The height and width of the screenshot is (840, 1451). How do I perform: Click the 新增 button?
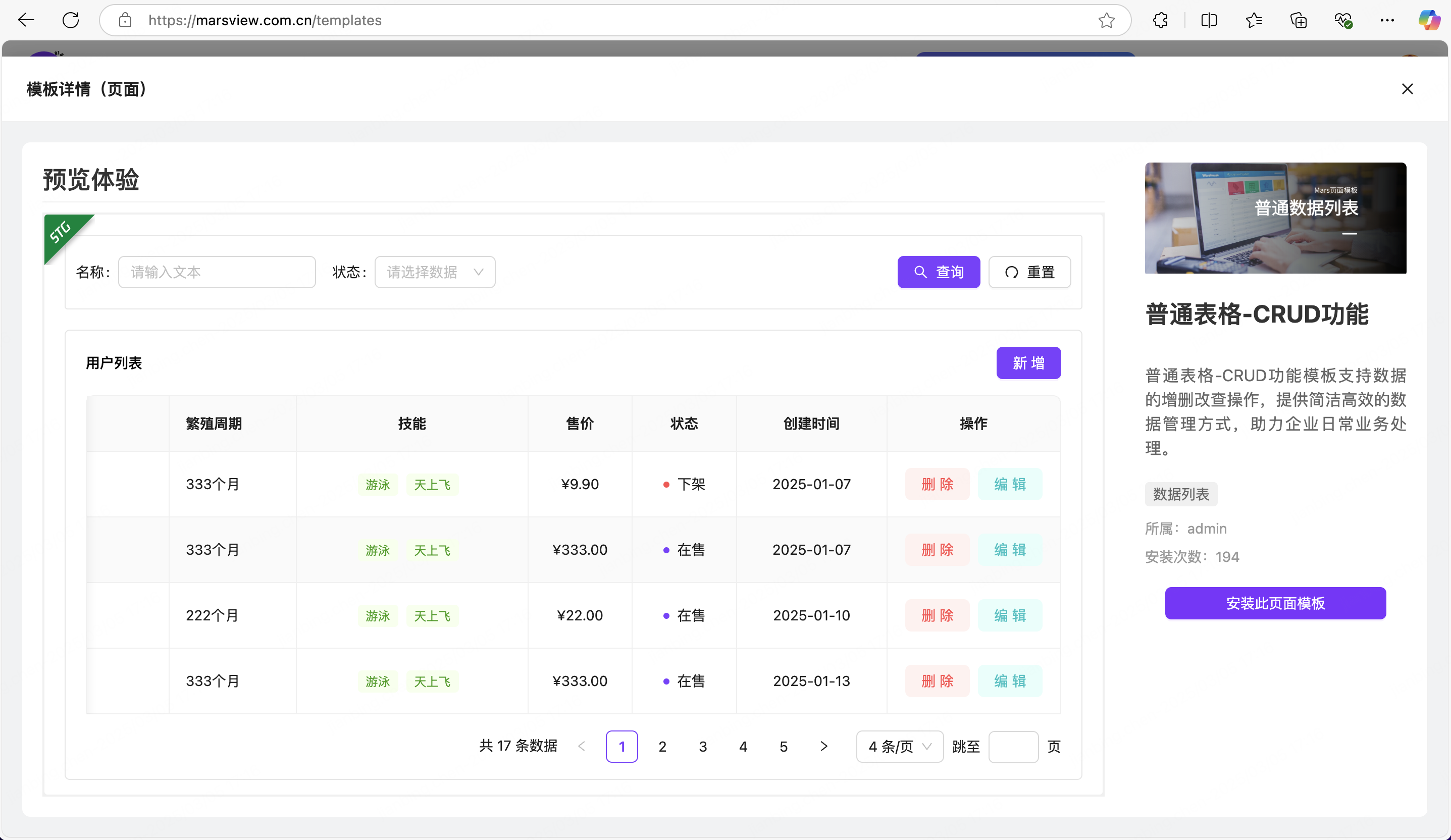click(1028, 363)
